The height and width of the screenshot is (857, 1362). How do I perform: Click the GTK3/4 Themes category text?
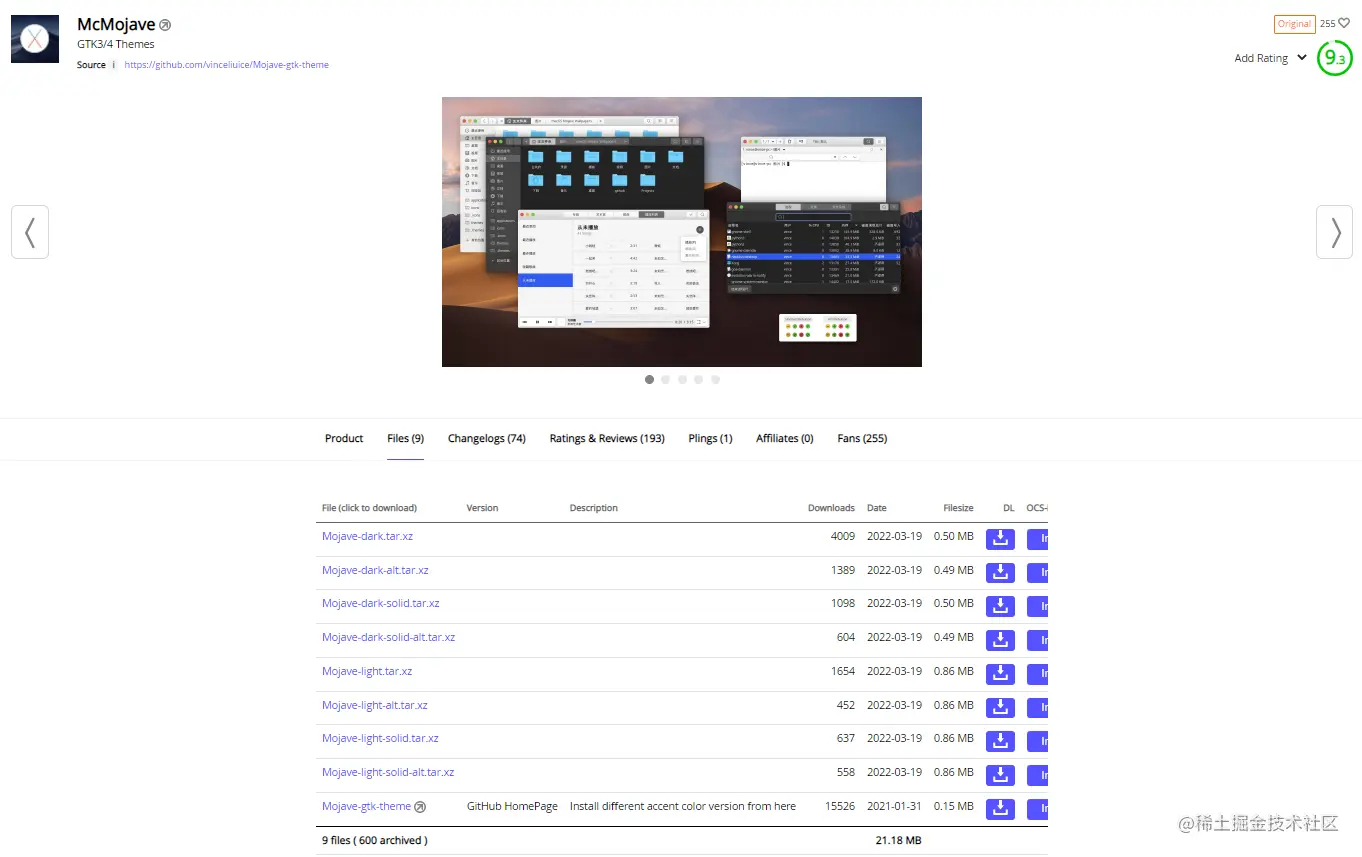[116, 45]
